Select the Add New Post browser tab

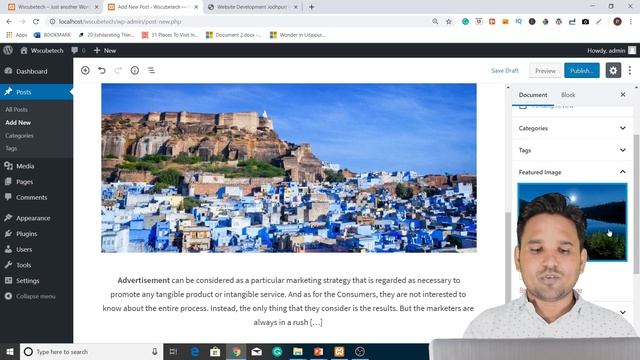152,7
